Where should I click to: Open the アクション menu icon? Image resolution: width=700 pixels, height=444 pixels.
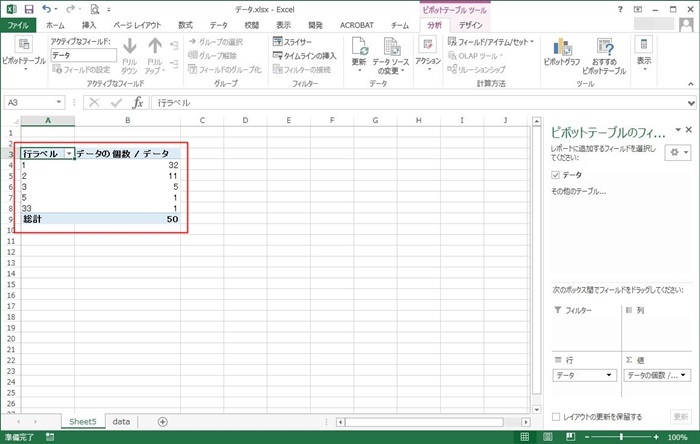coord(428,54)
